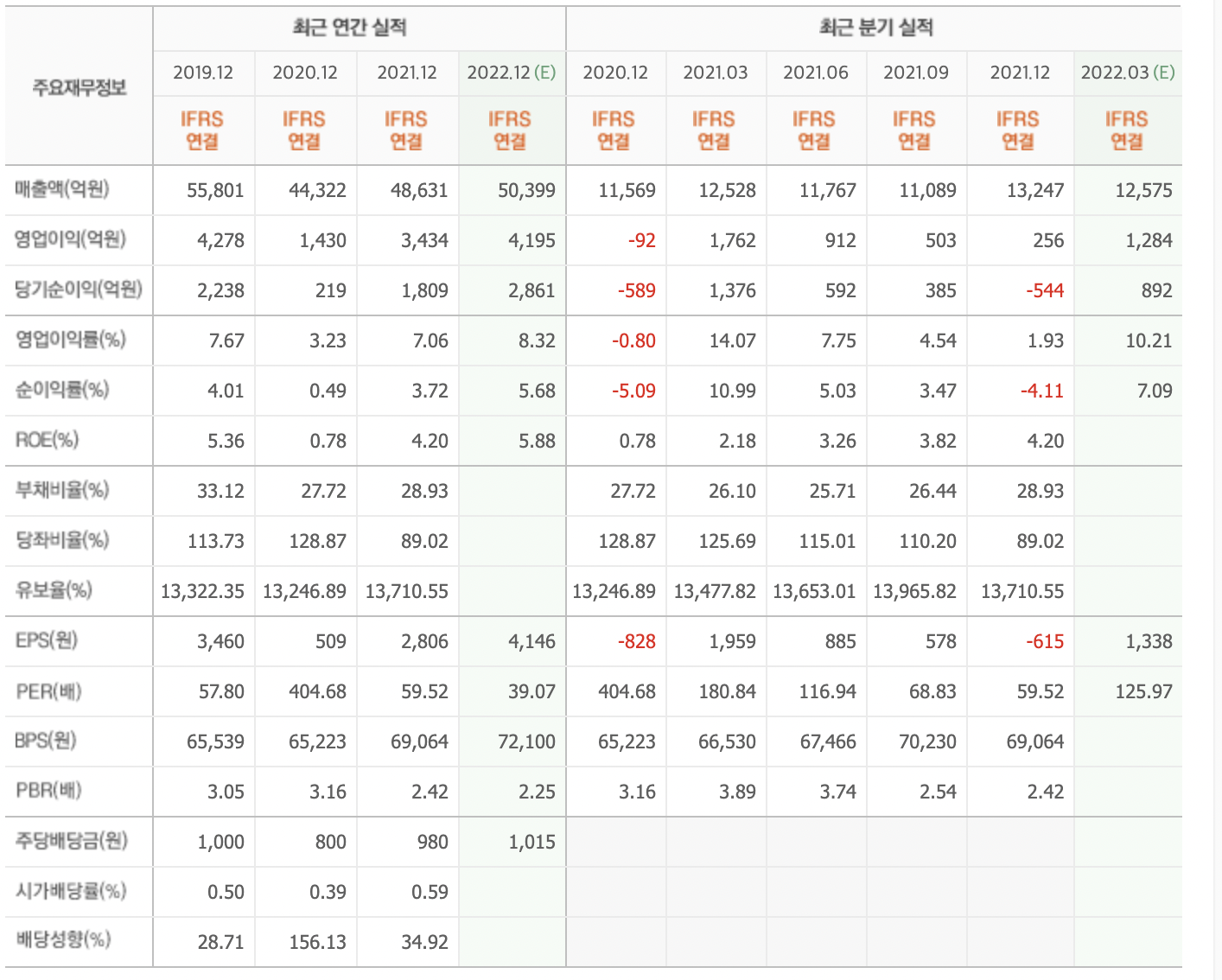Select the 매출액(억원) row label
This screenshot has width=1222, height=980.
[62, 189]
